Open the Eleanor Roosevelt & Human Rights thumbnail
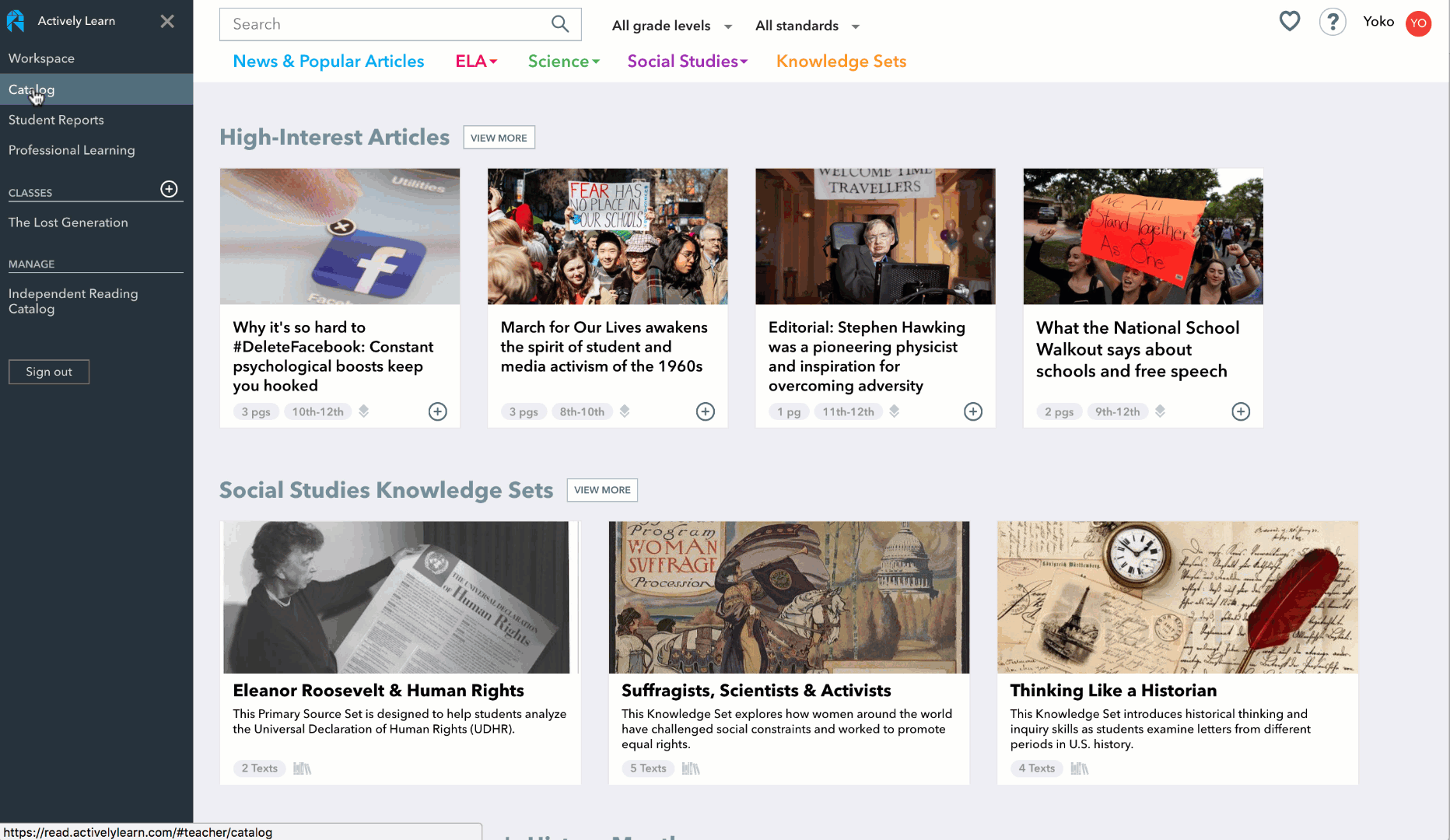This screenshot has height=840, width=1450. (x=400, y=597)
